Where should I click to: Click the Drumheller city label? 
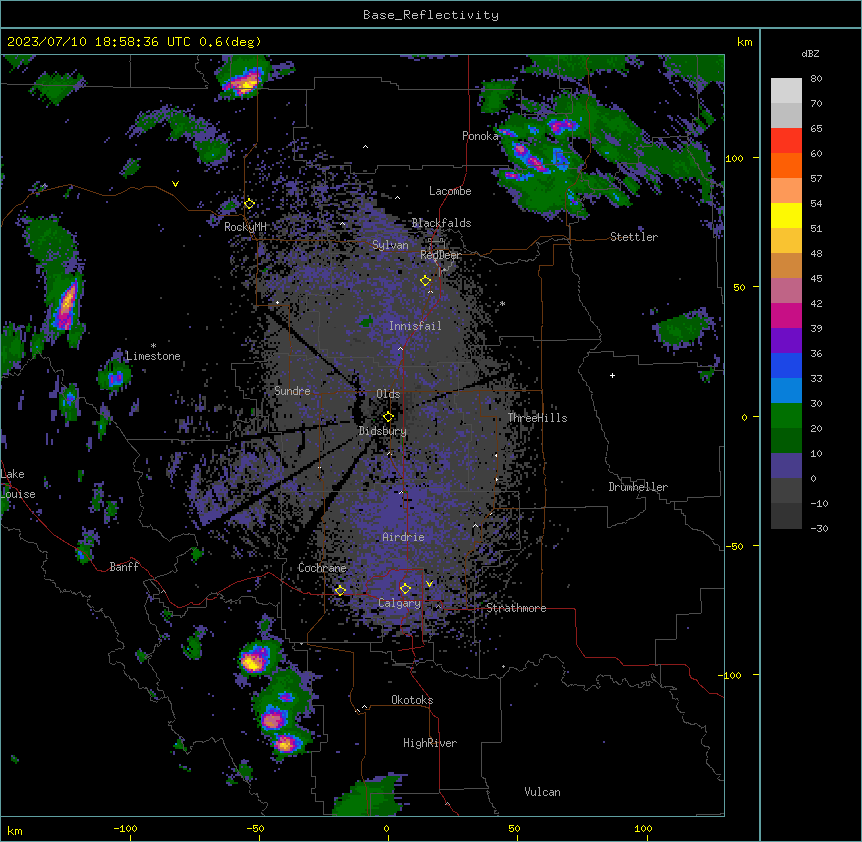638,487
